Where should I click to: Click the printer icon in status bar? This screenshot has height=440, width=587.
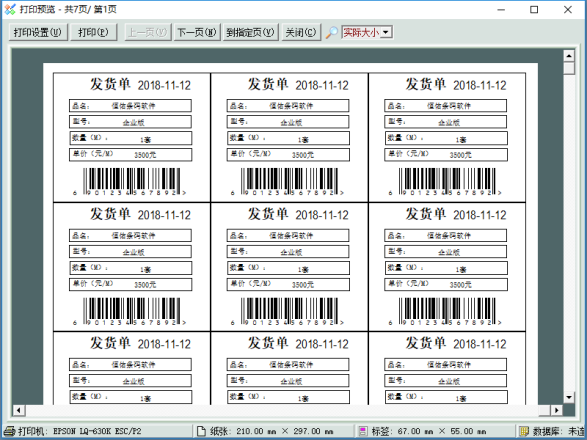(9, 431)
